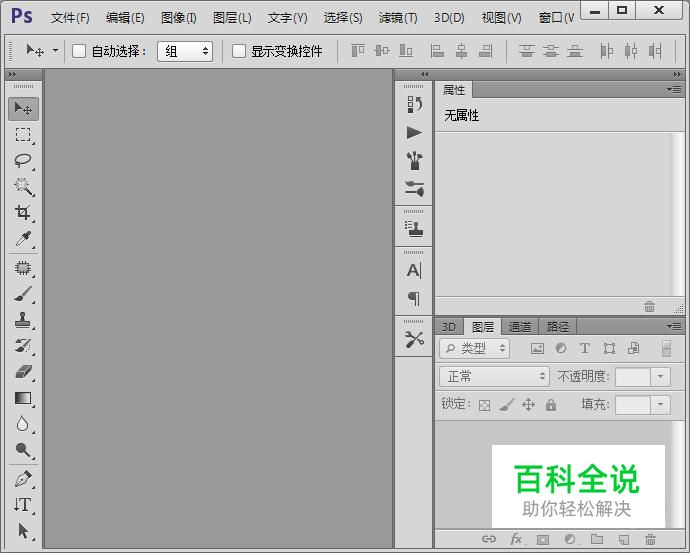
Task: Enable the 自动选择 checkbox
Action: (79, 51)
